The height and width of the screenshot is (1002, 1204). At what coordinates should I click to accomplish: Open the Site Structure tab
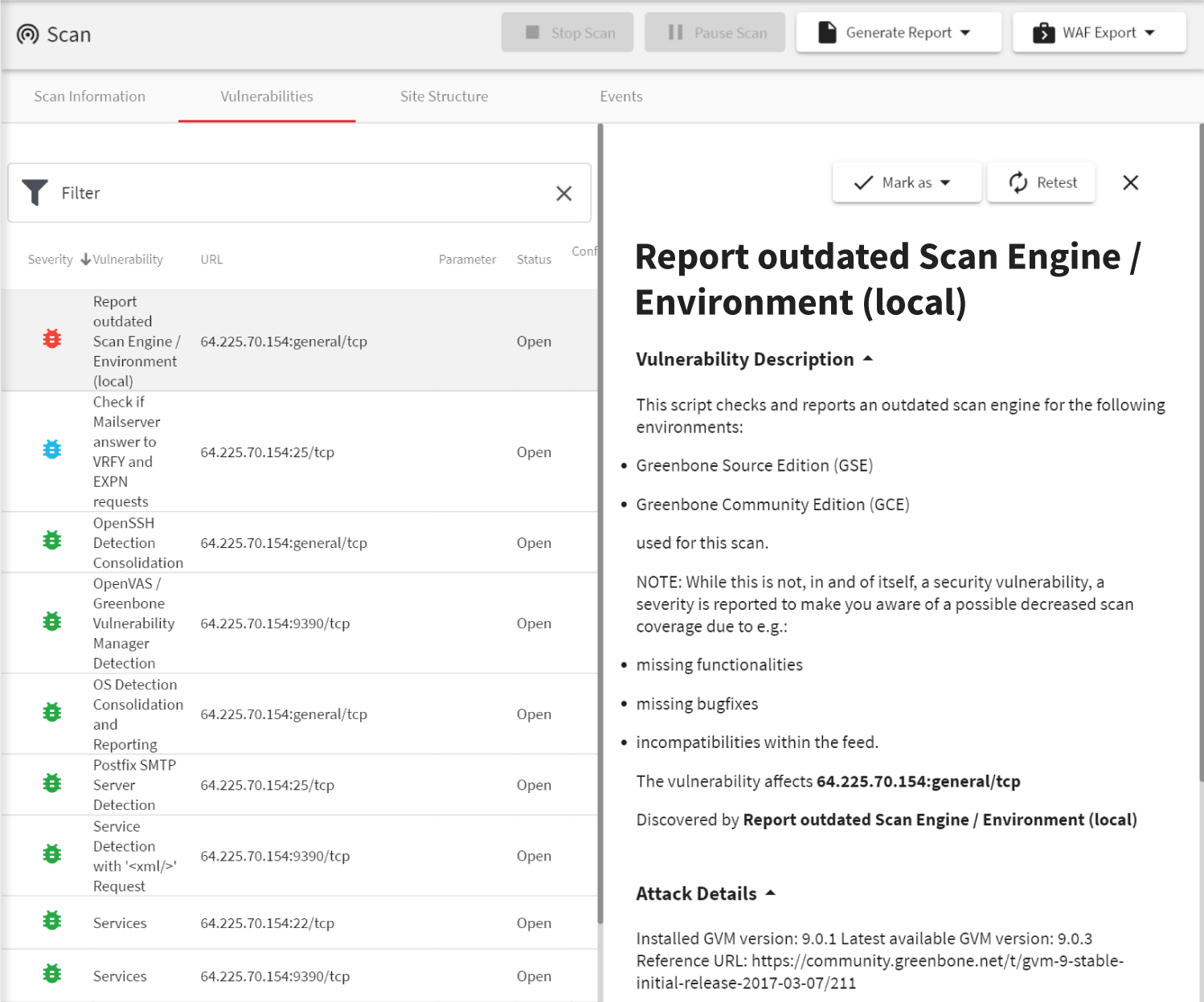click(444, 96)
